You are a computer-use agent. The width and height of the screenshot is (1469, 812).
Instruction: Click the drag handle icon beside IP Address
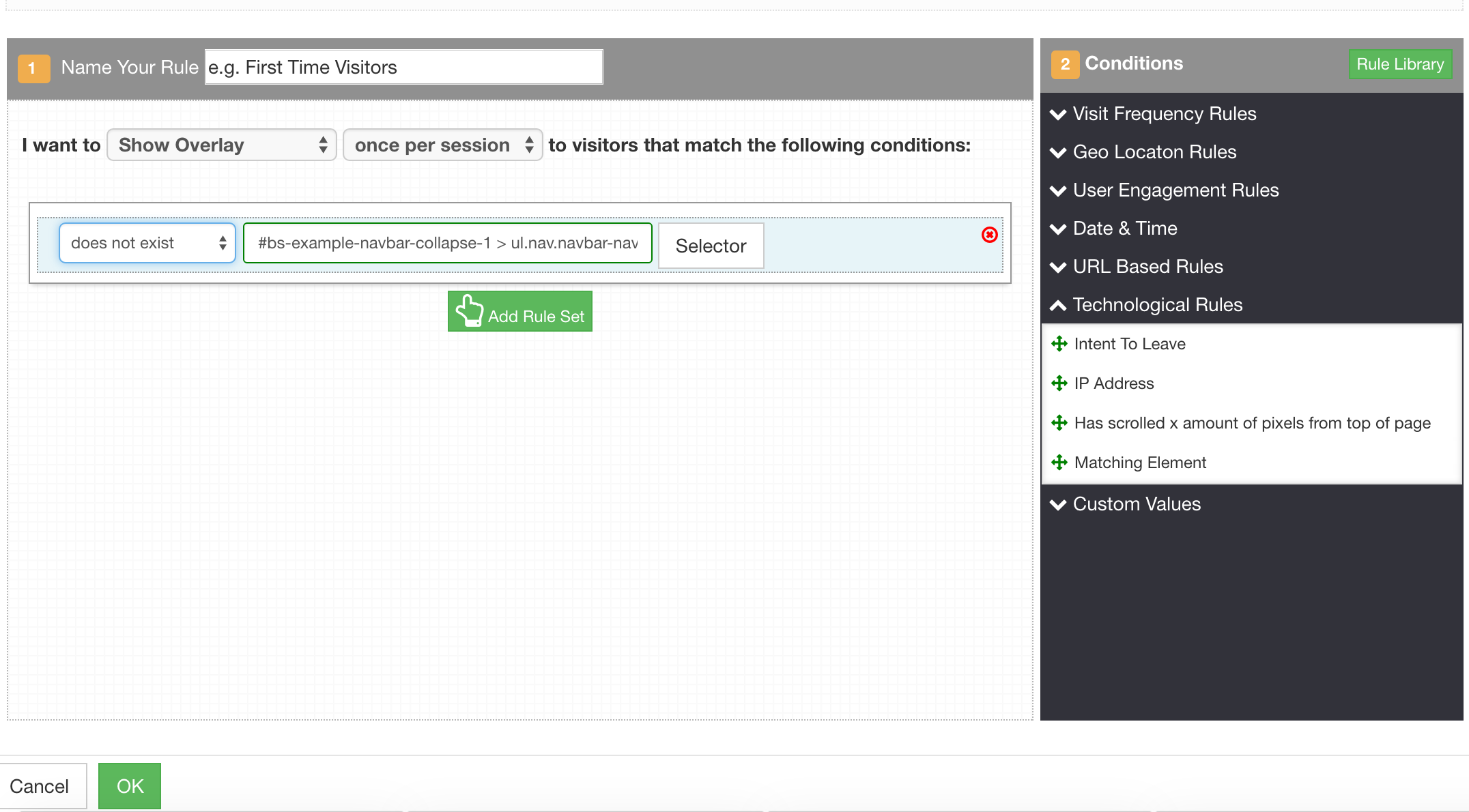[1060, 383]
